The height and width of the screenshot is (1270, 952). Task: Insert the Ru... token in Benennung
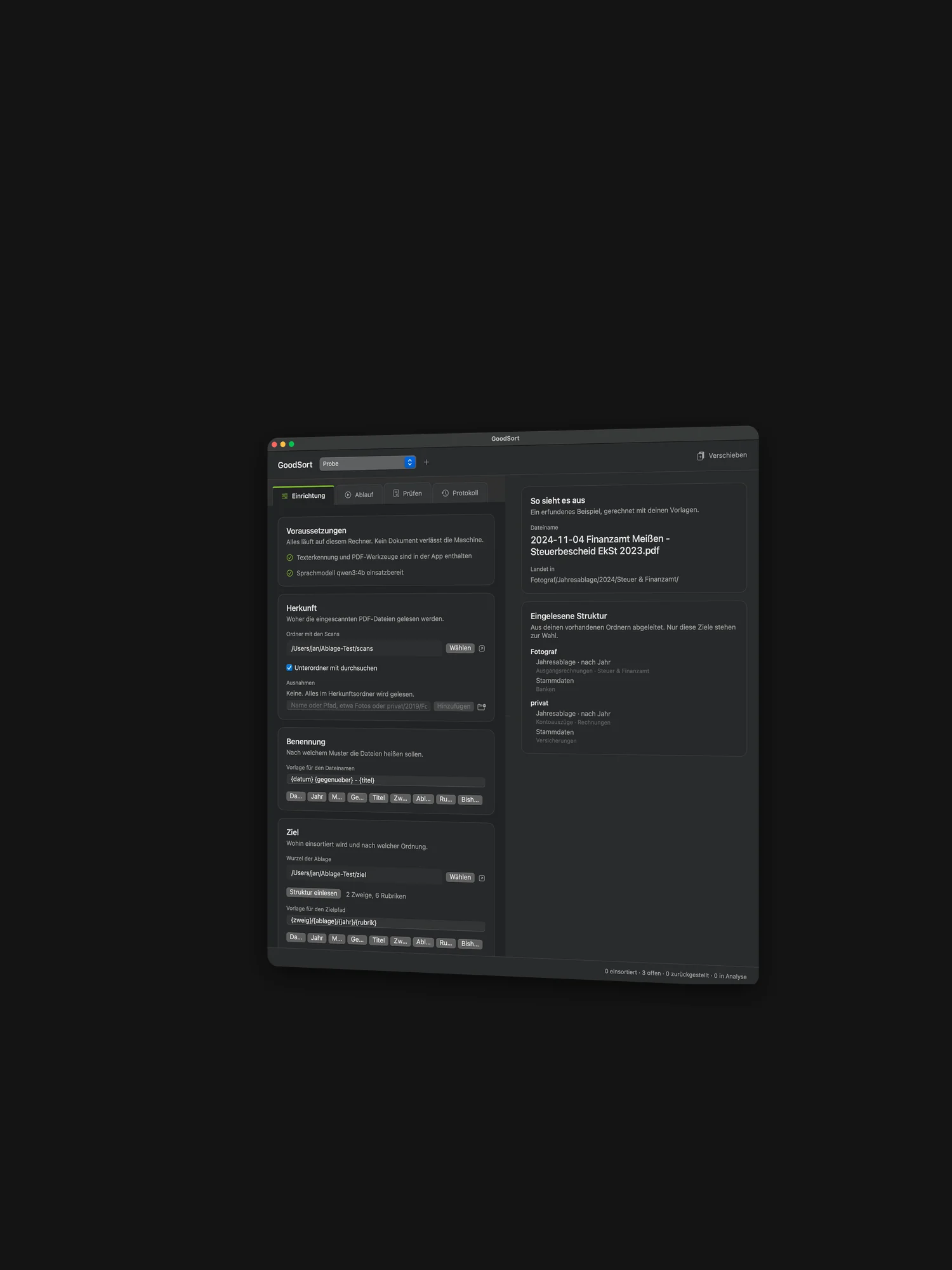(x=446, y=799)
